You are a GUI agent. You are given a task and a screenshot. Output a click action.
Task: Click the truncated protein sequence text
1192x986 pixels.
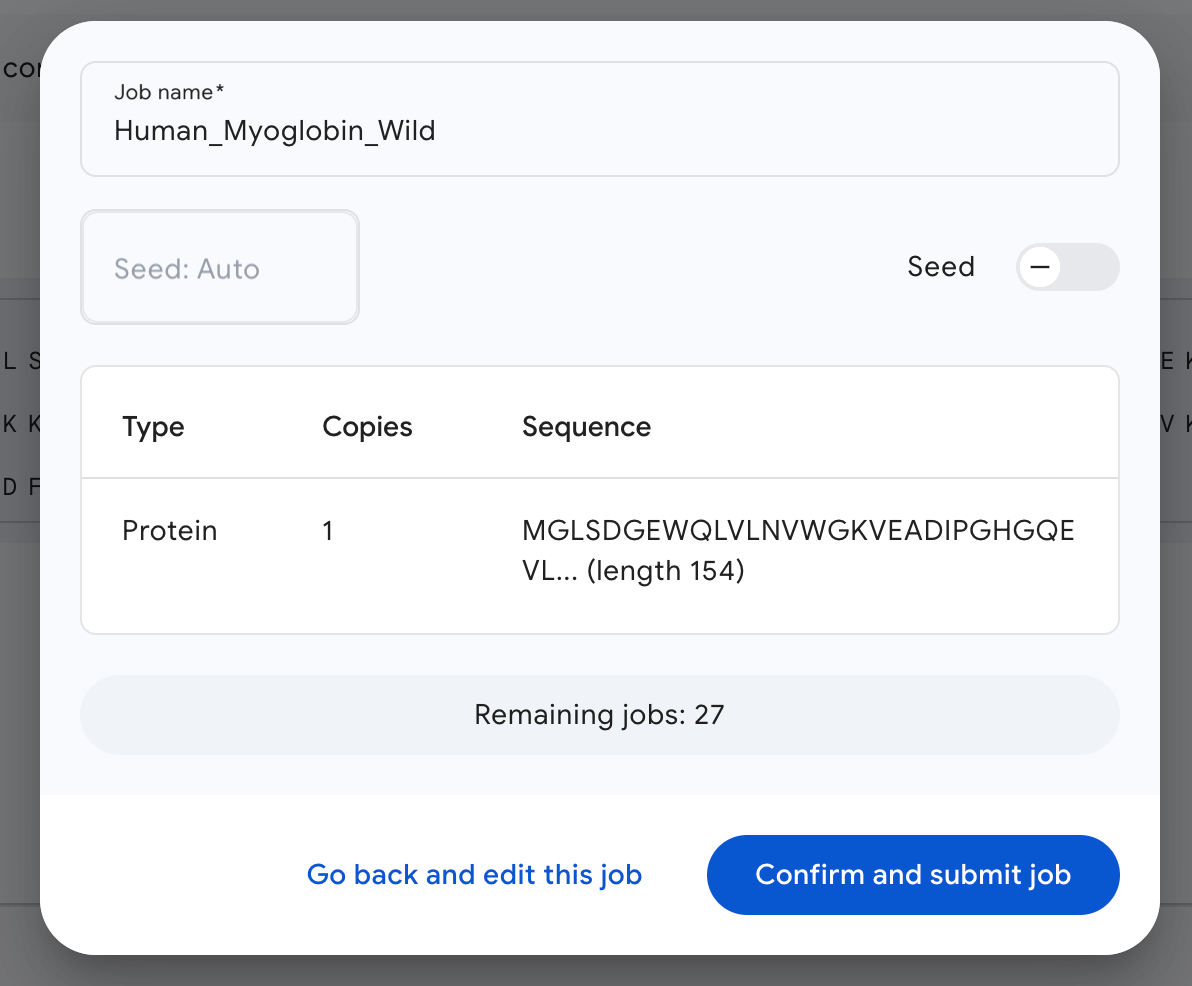(x=797, y=530)
